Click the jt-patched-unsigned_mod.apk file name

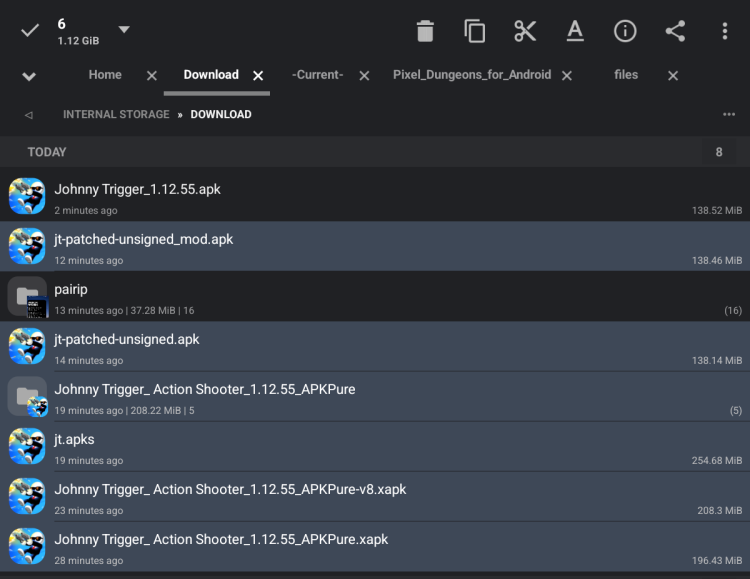[x=143, y=239]
